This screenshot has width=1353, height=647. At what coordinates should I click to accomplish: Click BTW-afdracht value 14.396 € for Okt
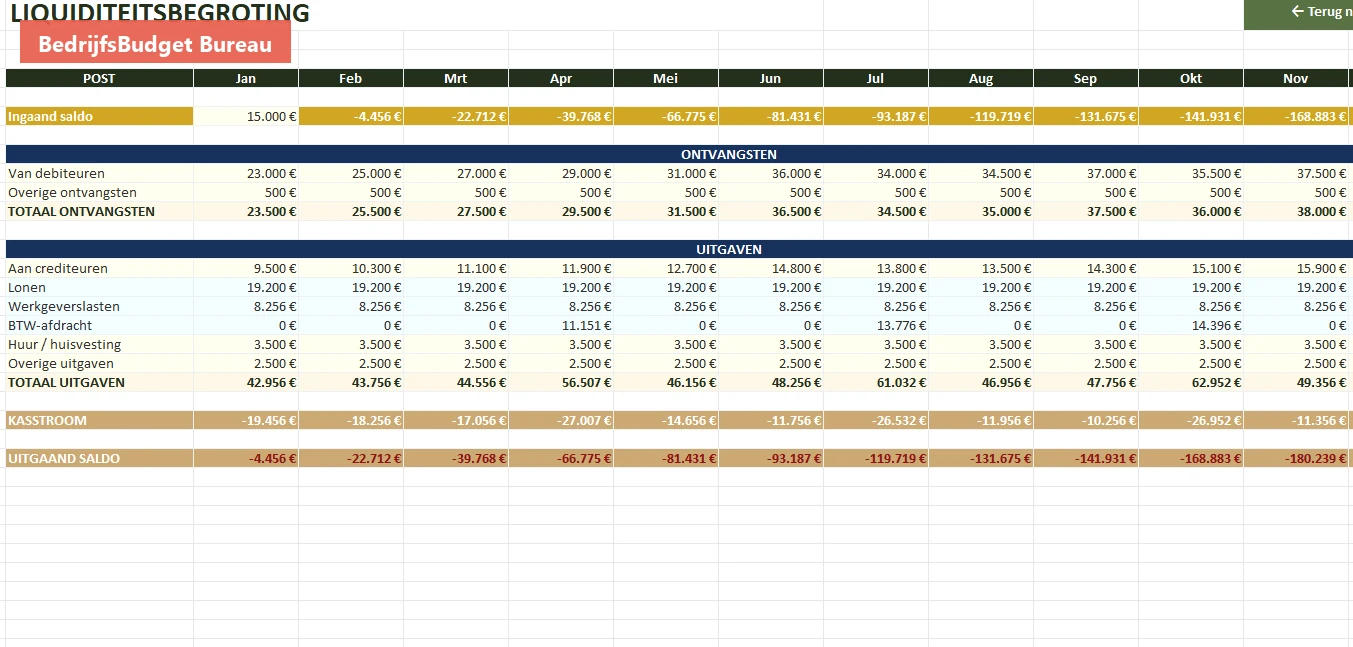pyautogui.click(x=1191, y=325)
